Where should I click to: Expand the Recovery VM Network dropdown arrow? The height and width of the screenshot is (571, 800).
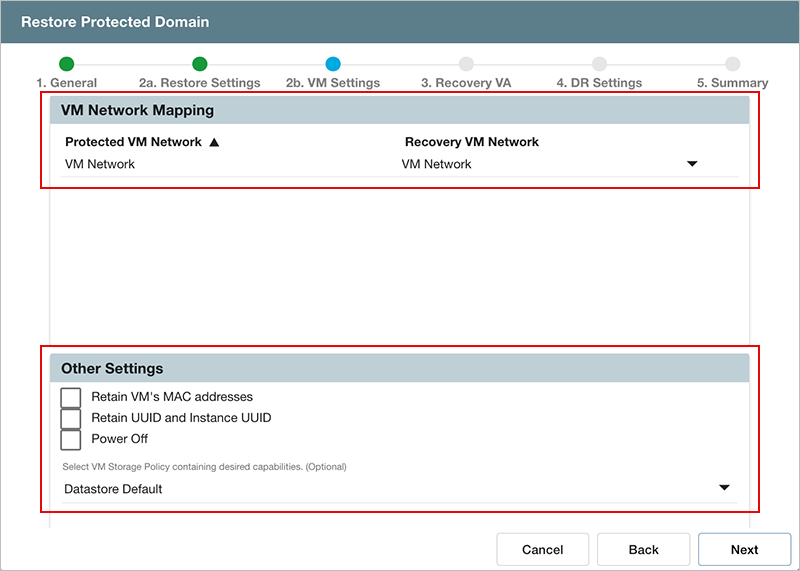click(691, 164)
